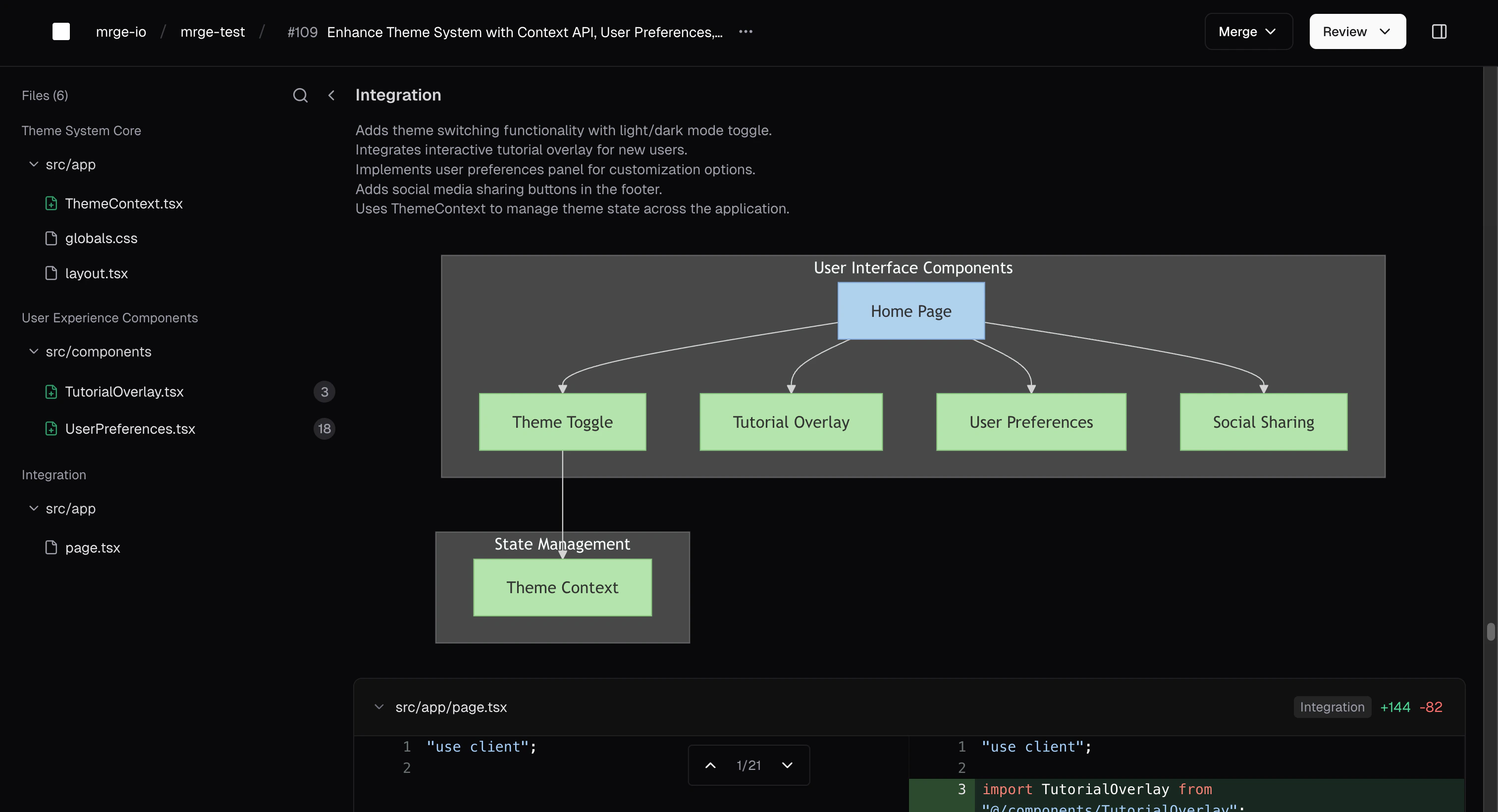
Task: Open the more options ellipsis menu
Action: 745,31
